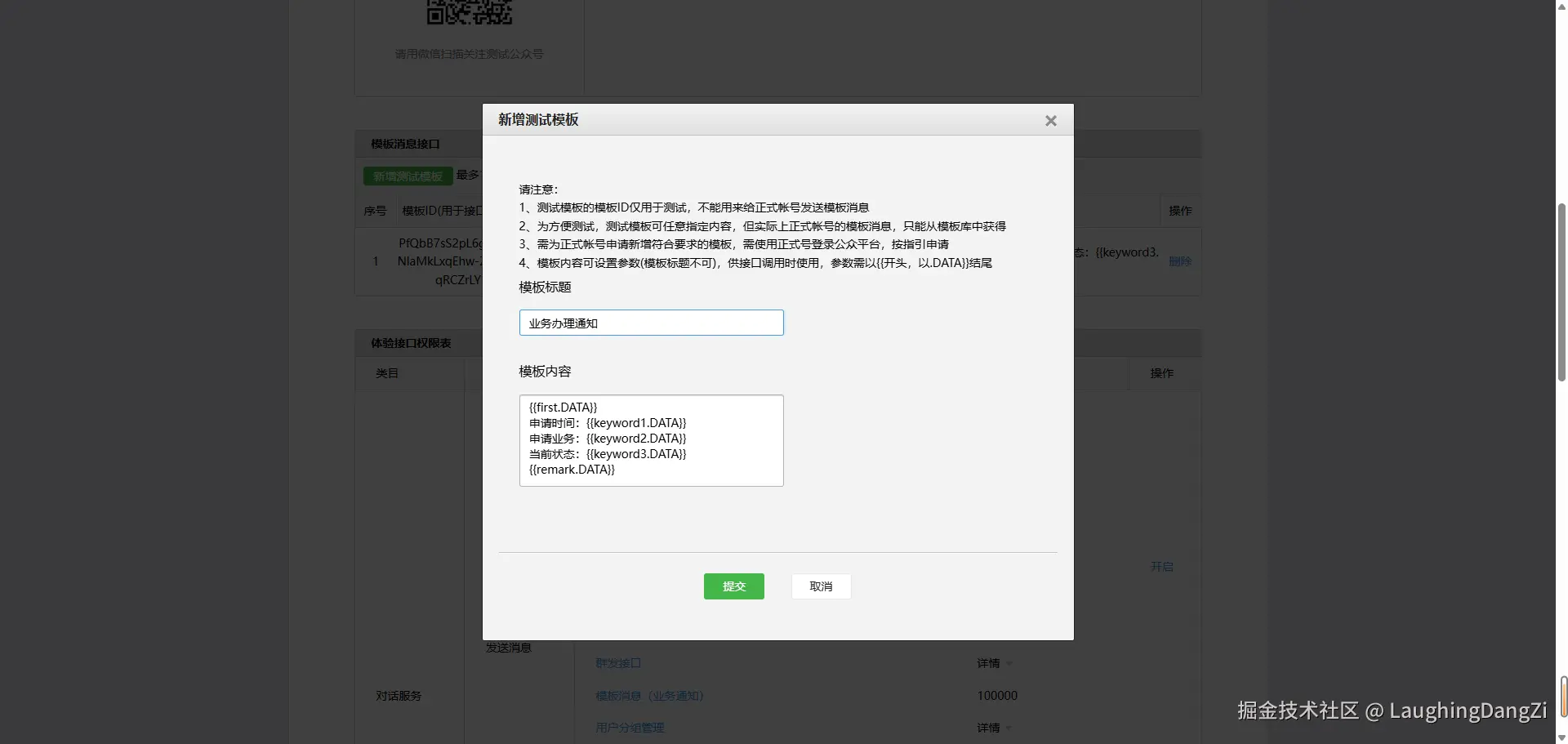Select note 4 about 模板内容可设置参数
The height and width of the screenshot is (744, 1568).
click(756, 263)
